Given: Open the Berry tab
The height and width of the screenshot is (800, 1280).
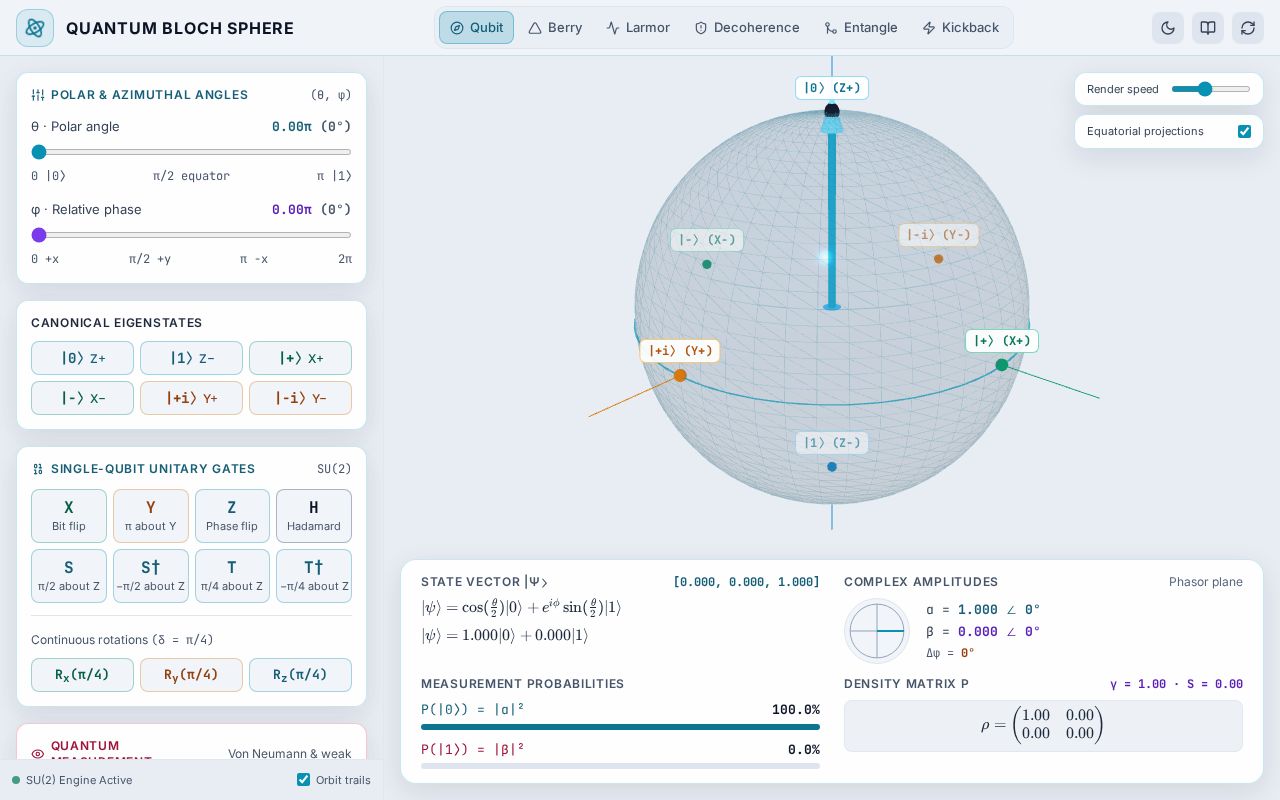Looking at the screenshot, I should pos(555,28).
